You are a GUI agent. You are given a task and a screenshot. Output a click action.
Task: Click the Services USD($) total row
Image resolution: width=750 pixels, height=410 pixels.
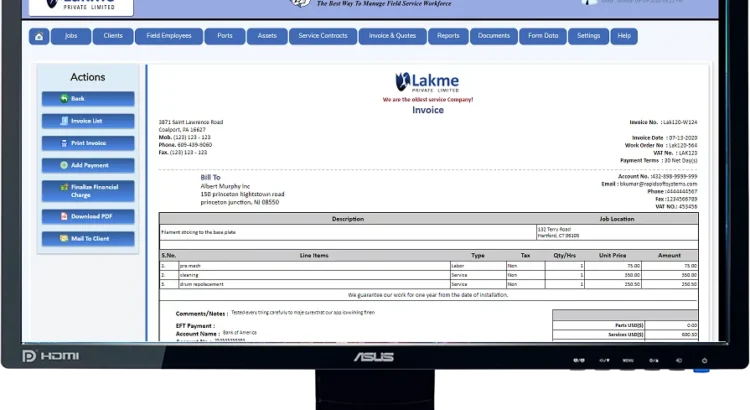click(x=625, y=335)
